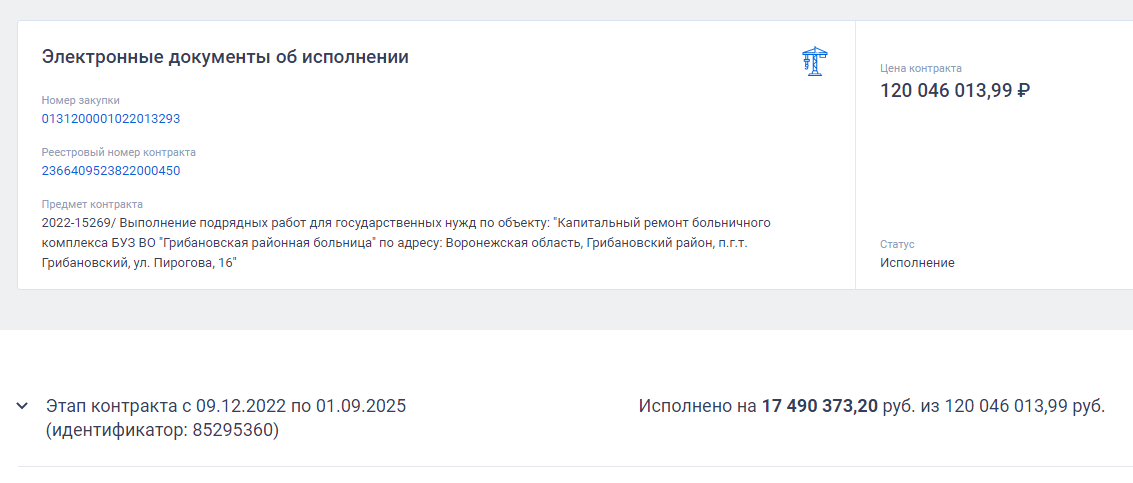Open purchase number 0131200001022013293 link
This screenshot has width=1133, height=483.
(x=111, y=118)
